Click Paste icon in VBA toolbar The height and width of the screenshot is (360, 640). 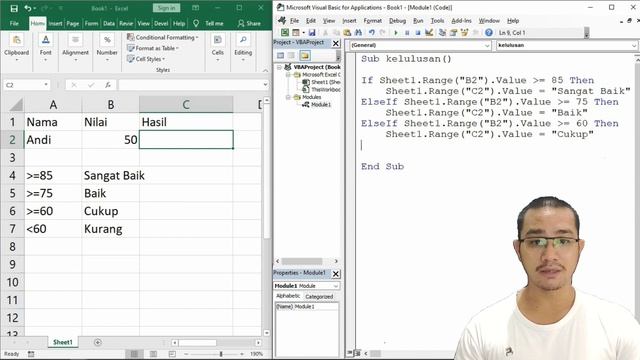[347, 33]
